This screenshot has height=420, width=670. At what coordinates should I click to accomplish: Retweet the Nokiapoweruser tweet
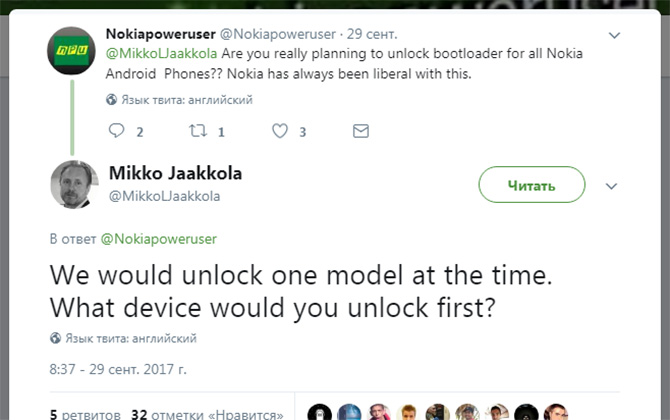click(x=199, y=131)
